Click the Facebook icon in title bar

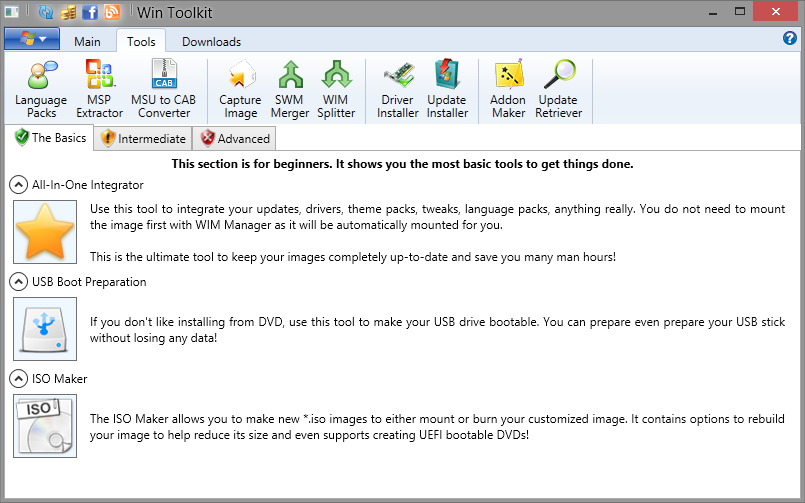[x=90, y=12]
